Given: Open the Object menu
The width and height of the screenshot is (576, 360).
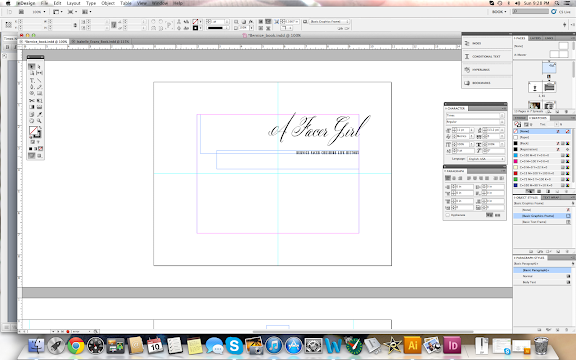Looking at the screenshot, I should coord(108,3).
